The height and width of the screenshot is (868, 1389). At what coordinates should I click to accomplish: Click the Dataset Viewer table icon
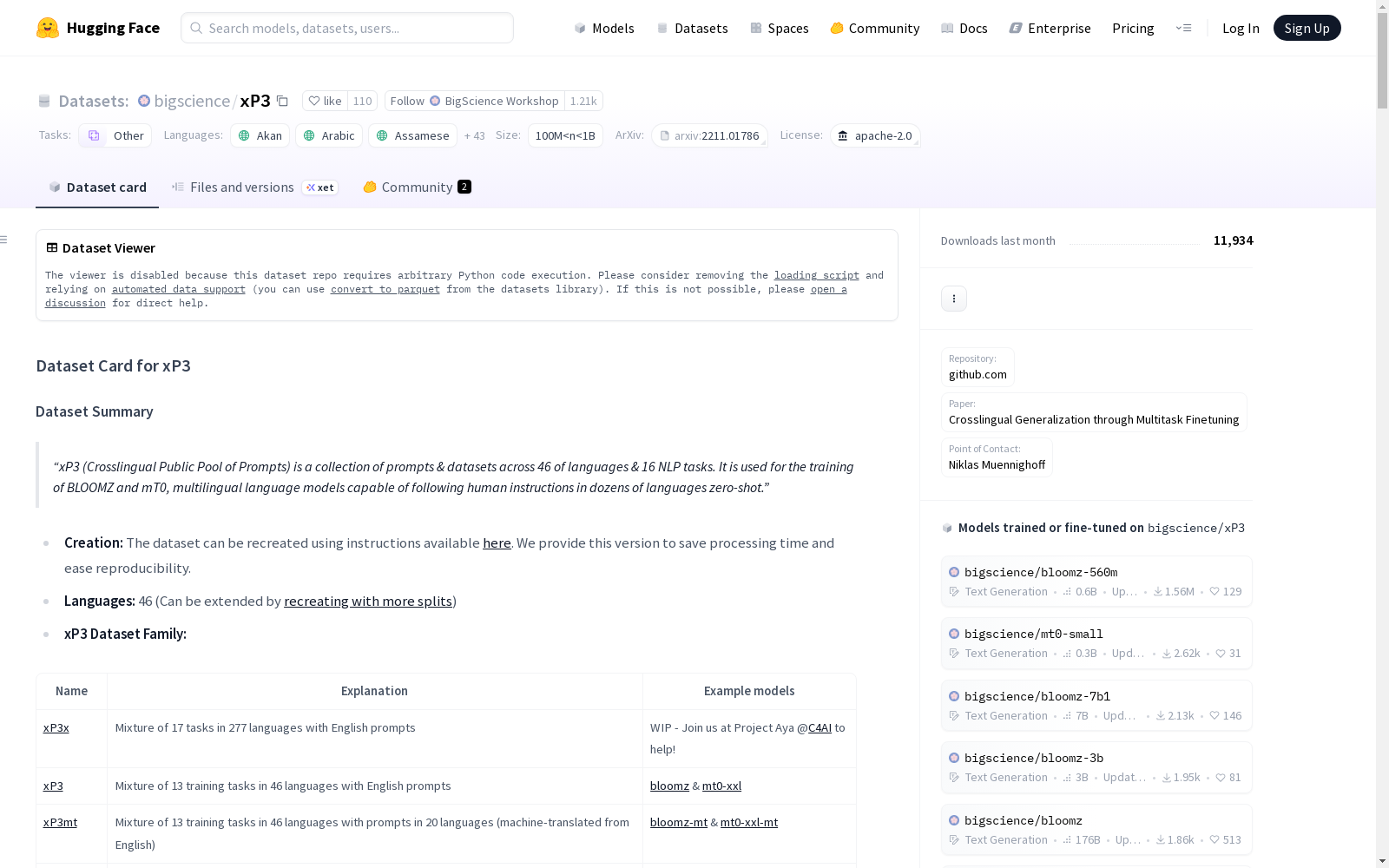click(52, 247)
